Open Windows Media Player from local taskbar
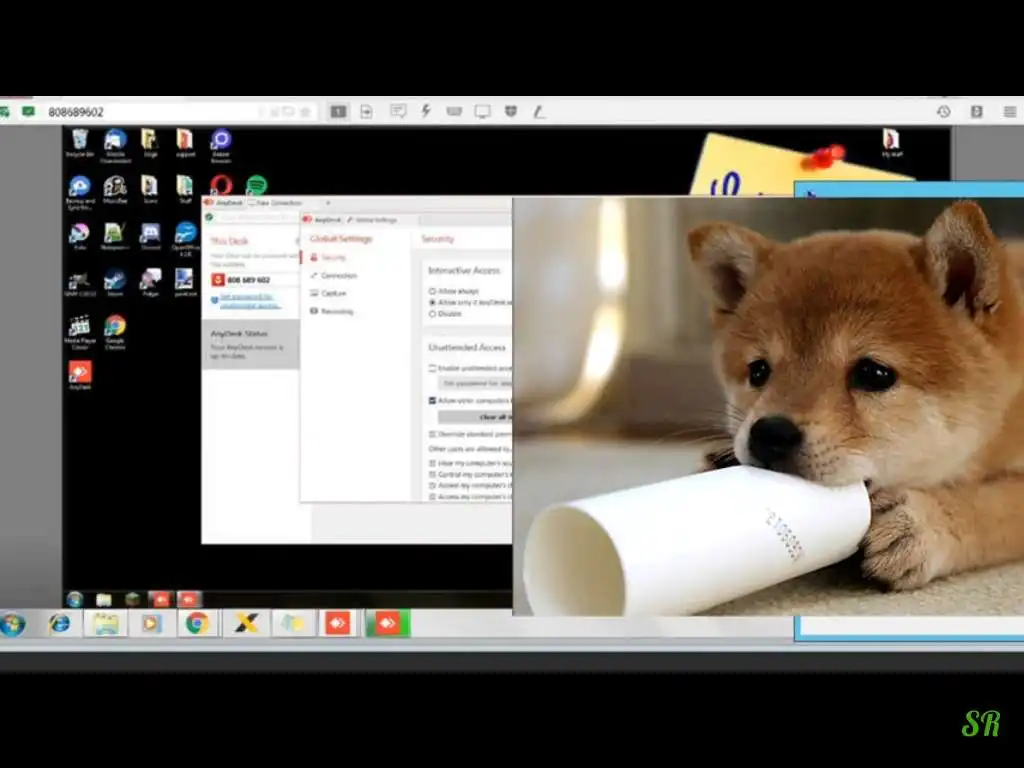Image resolution: width=1024 pixels, height=768 pixels. [x=150, y=624]
